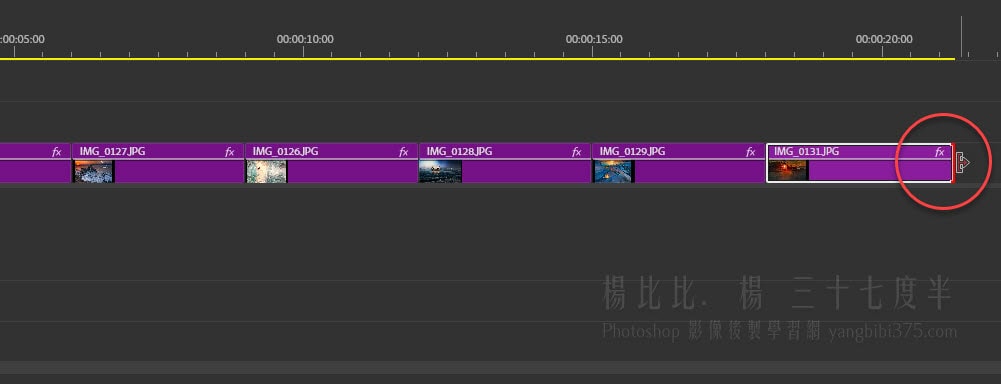Screen dimensions: 1001x384
Task: Jump to 00:00:15:00 on the time ruler
Action: pos(594,39)
